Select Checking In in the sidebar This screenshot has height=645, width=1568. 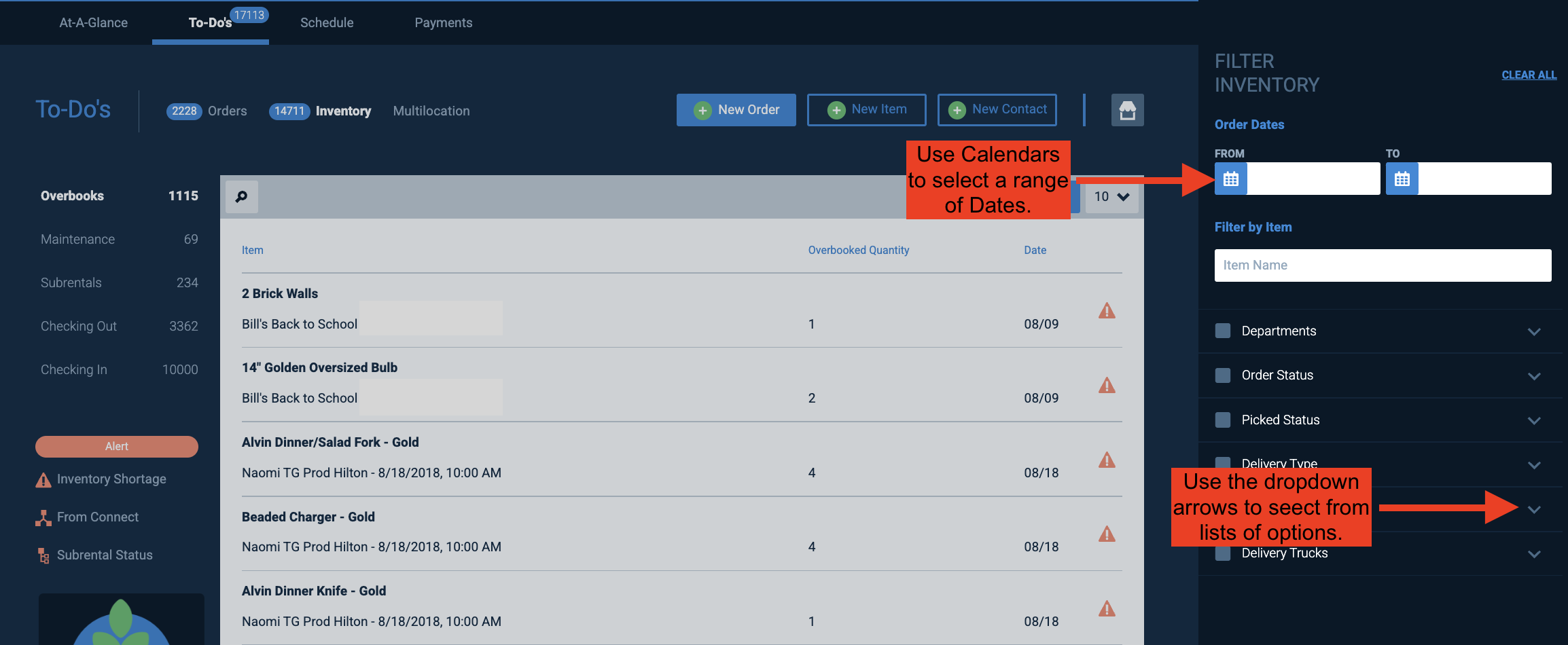(x=120, y=370)
